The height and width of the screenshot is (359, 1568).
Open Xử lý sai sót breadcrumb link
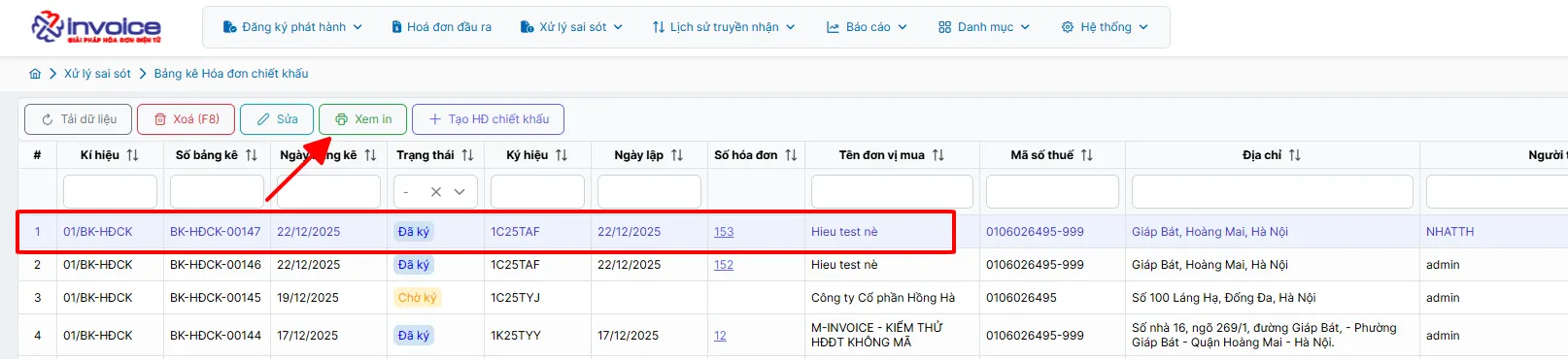(97, 74)
